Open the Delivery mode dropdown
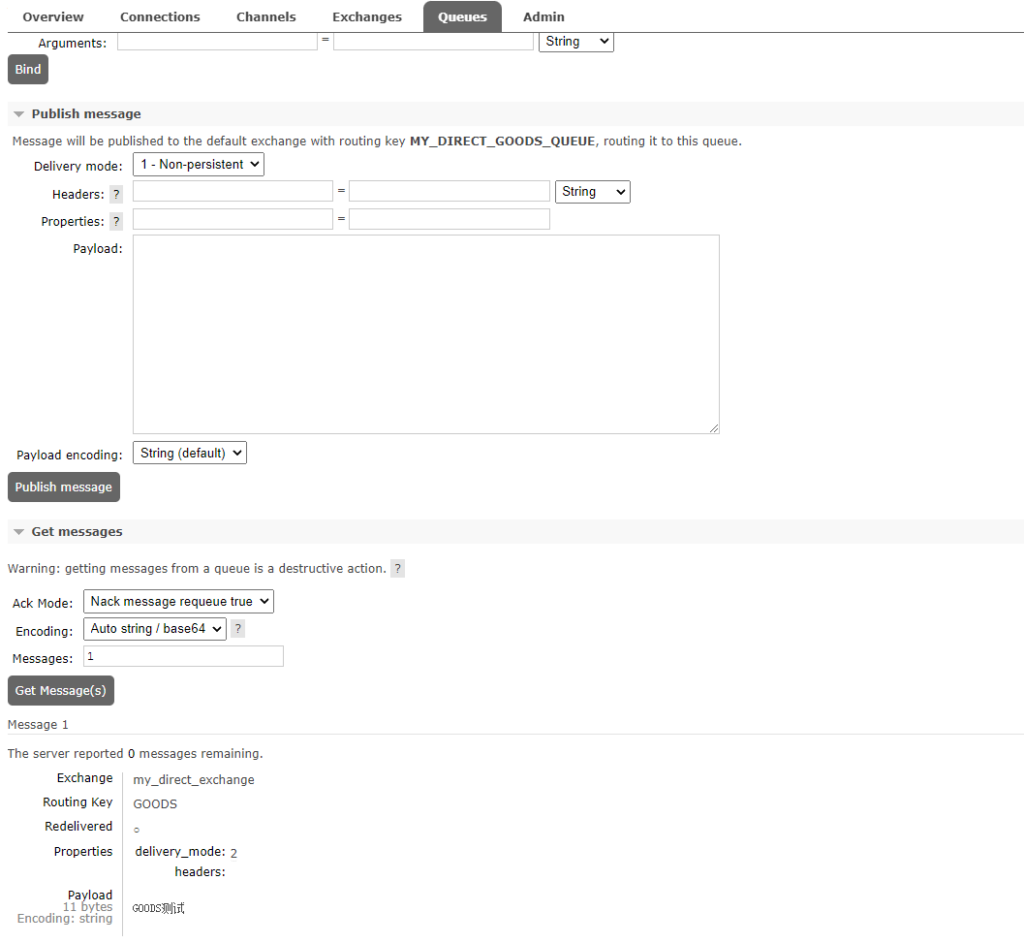This screenshot has height=943, width=1024. (199, 165)
